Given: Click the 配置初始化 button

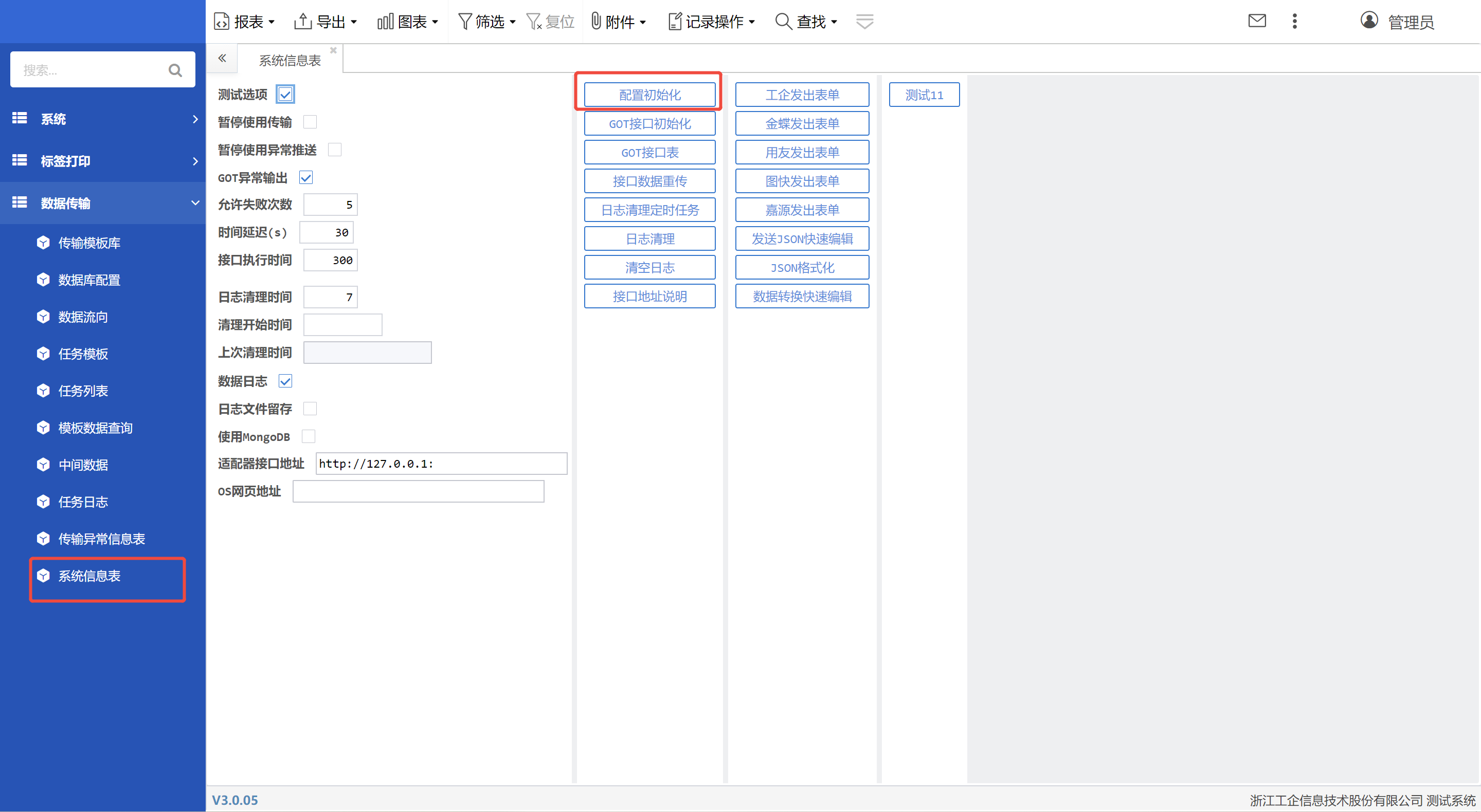Looking at the screenshot, I should point(649,95).
